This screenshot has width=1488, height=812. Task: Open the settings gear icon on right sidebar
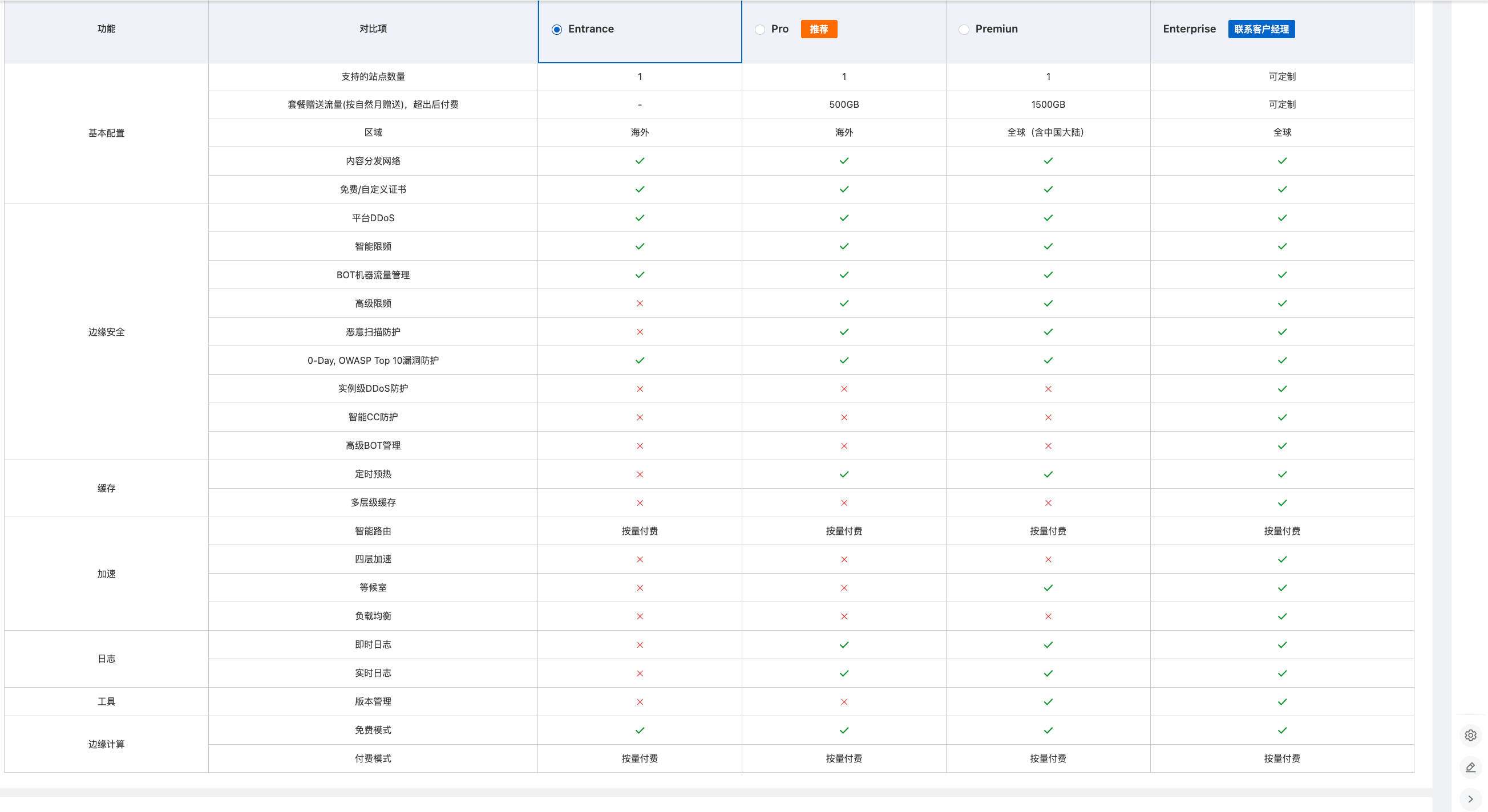1470,735
